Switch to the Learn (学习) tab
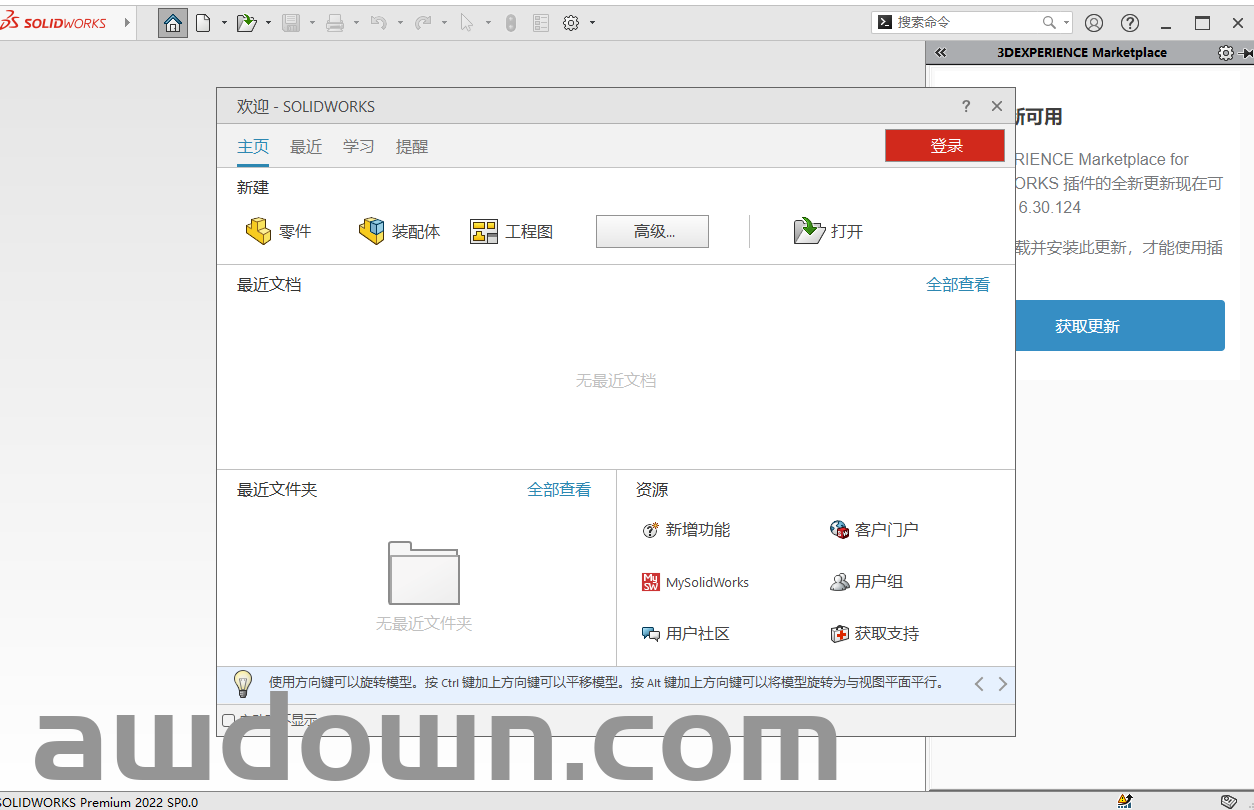 (359, 147)
